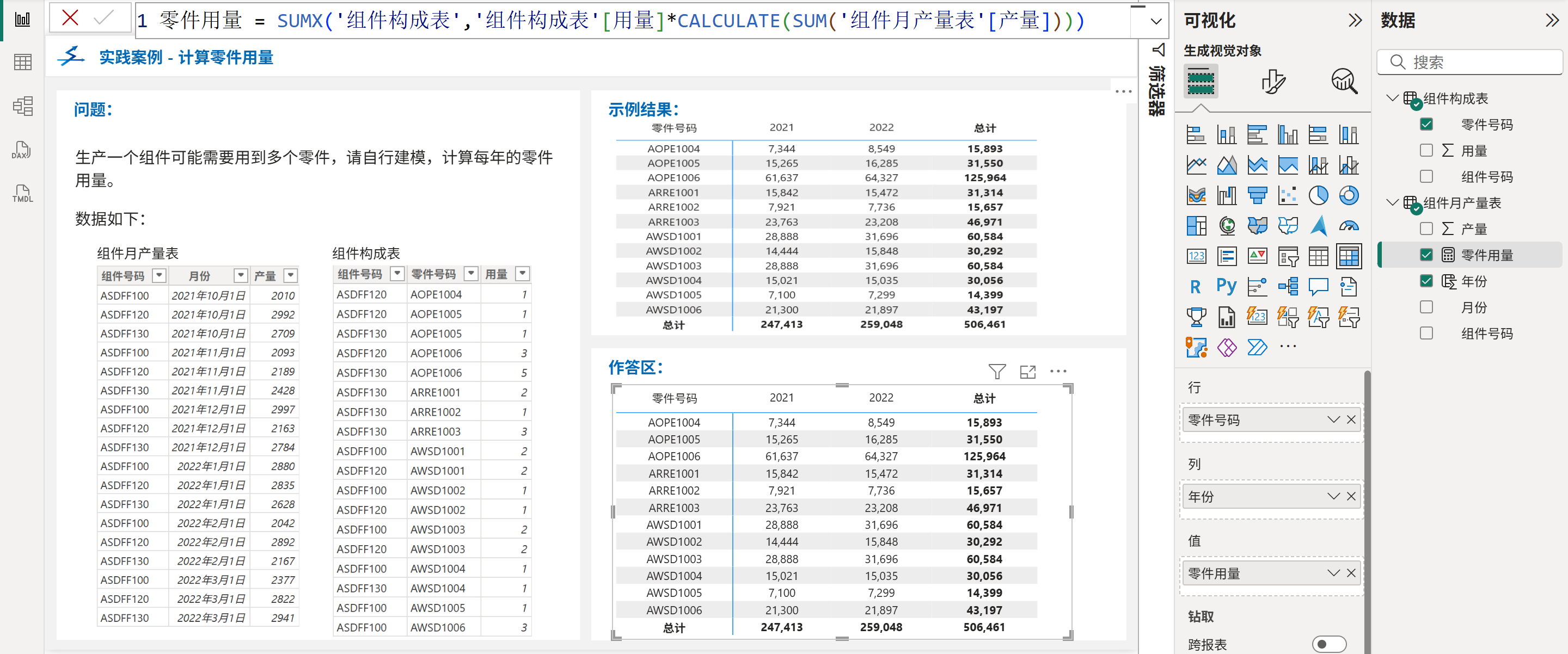
Task: Open the DAX query view icon
Action: [x=22, y=150]
